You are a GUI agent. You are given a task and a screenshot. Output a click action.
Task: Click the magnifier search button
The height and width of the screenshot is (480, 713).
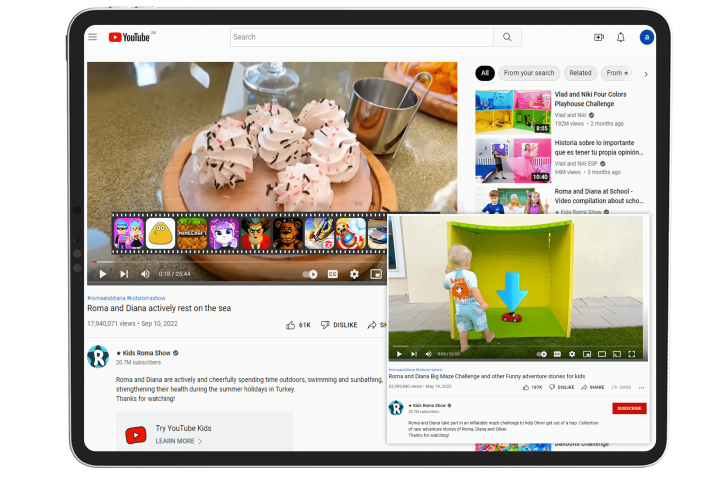(x=507, y=37)
